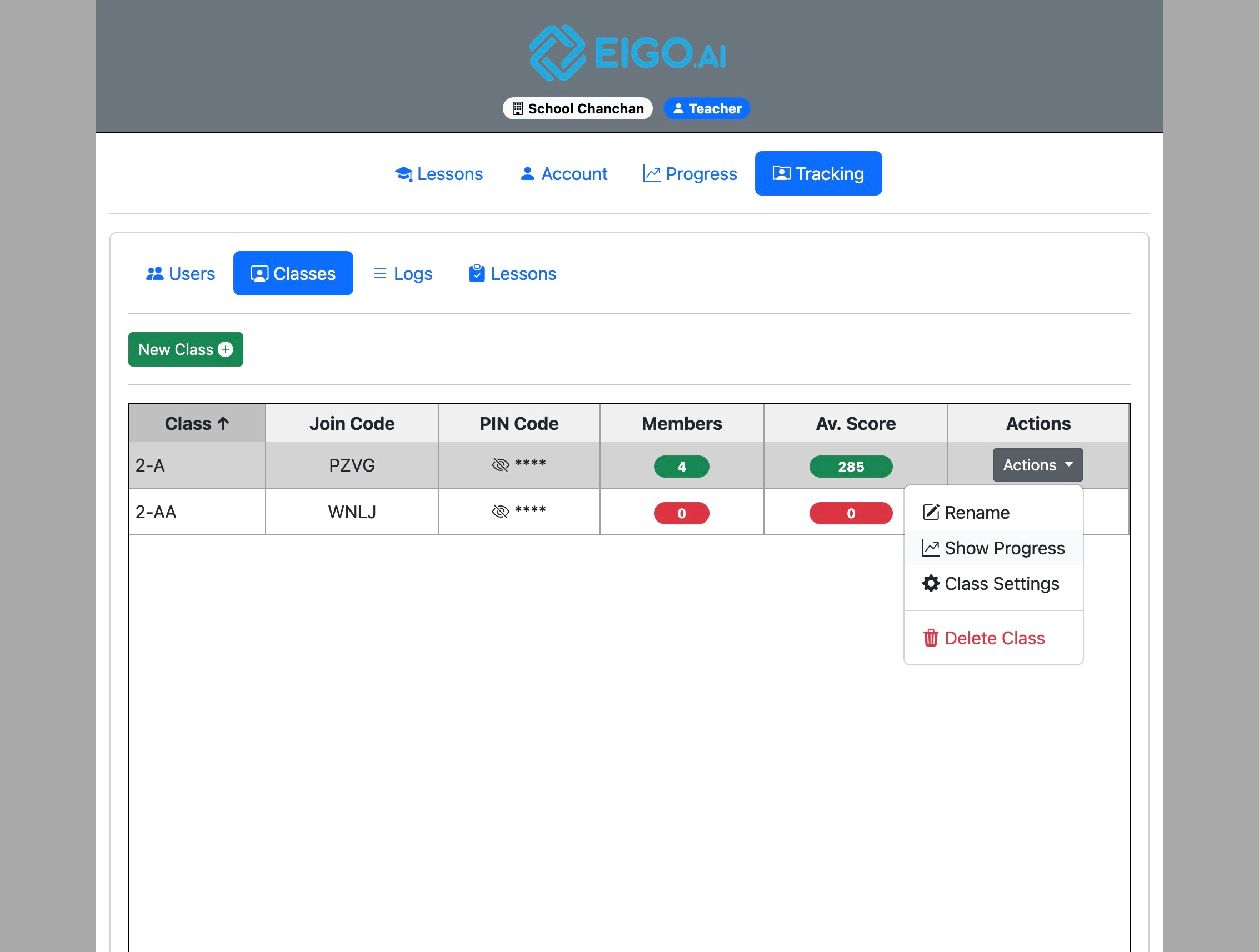Screen dimensions: 1259x952
Task: Switch to the Progress tab
Action: tap(690, 173)
